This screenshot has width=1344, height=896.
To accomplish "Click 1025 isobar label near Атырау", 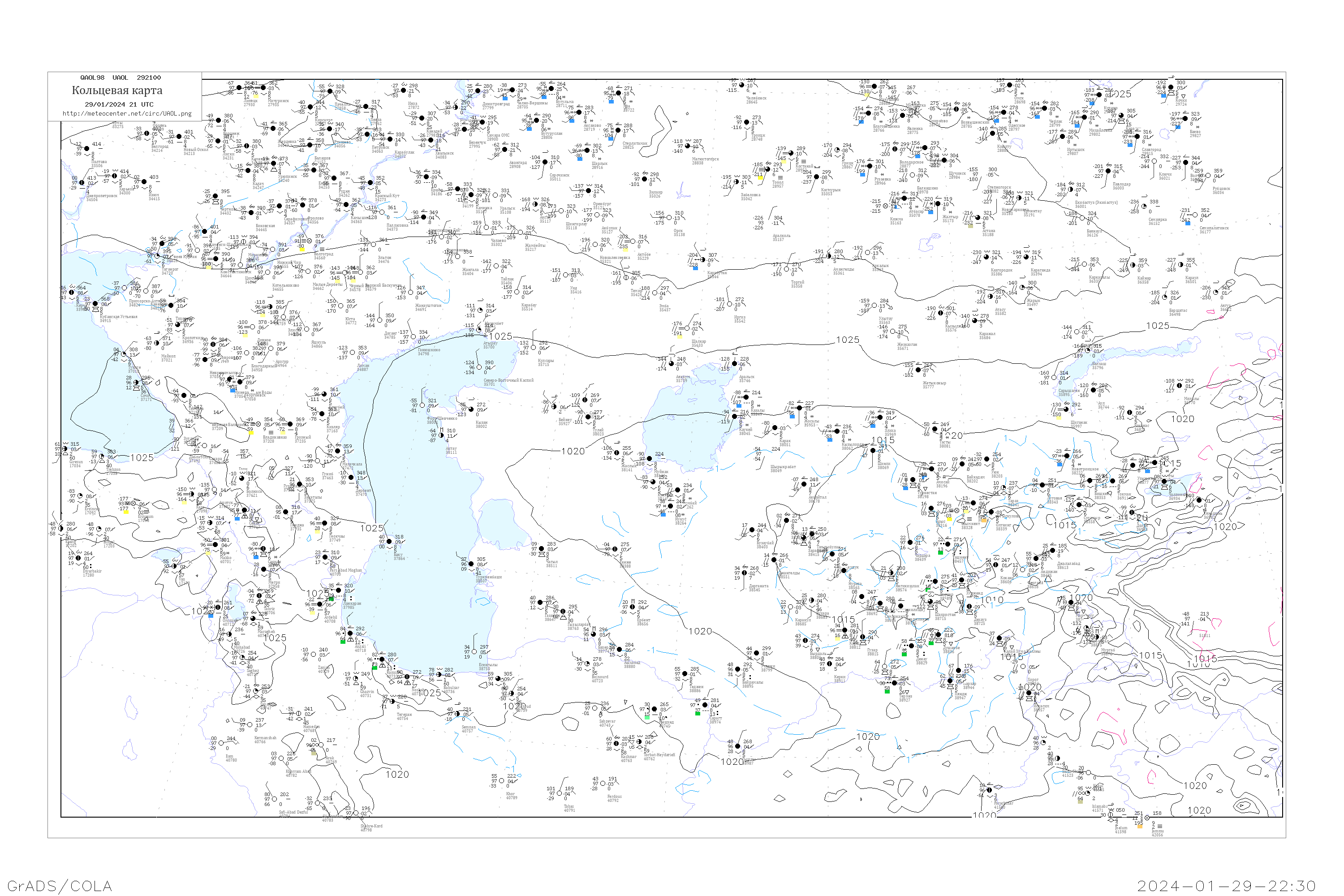I will pos(500,336).
